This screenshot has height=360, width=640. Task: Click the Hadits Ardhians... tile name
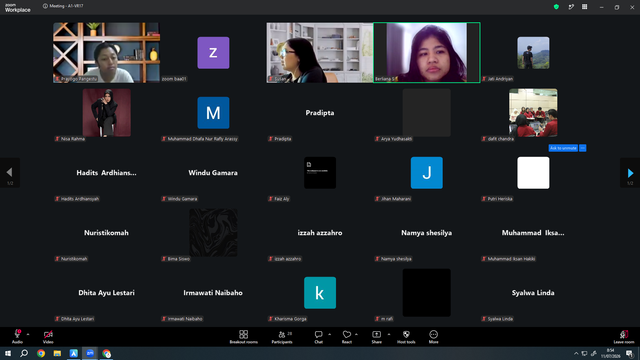107,173
